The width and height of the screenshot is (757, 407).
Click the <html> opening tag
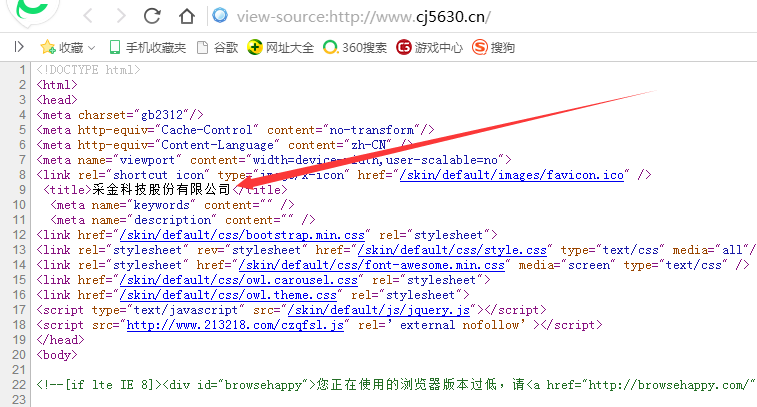[57, 85]
